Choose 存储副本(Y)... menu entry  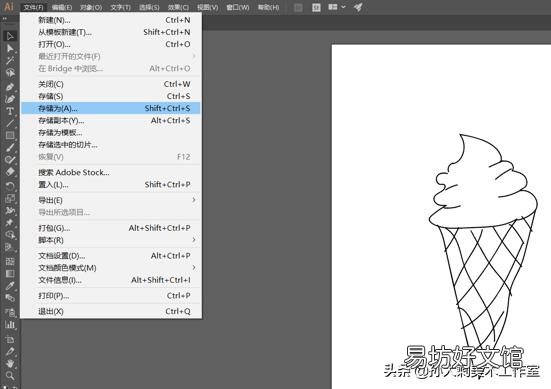coord(111,121)
